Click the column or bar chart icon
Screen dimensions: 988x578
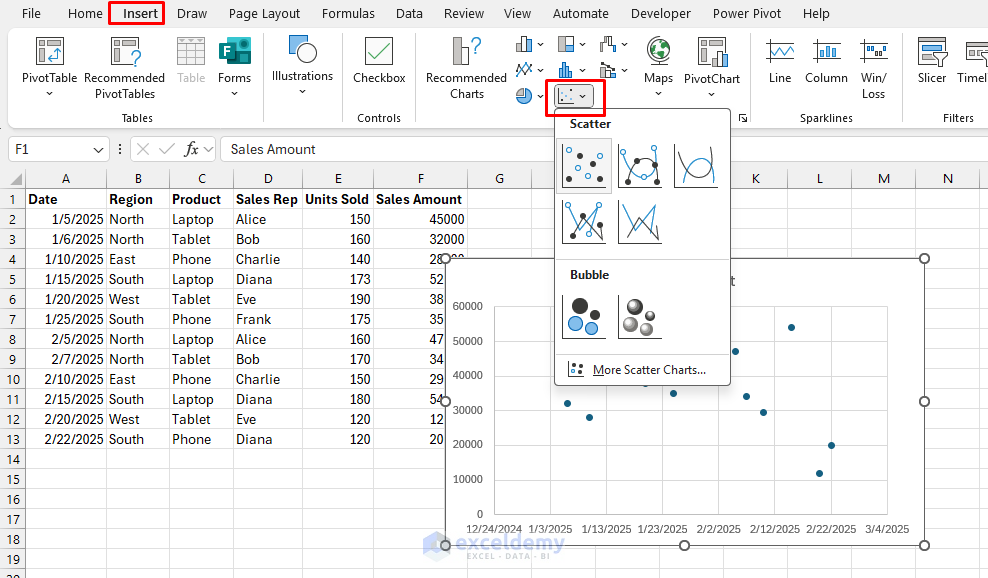point(524,44)
